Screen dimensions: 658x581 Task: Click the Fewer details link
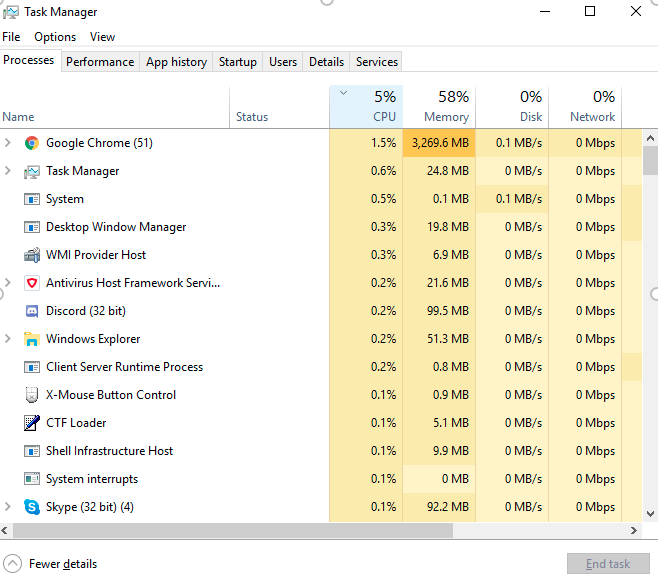coord(63,564)
